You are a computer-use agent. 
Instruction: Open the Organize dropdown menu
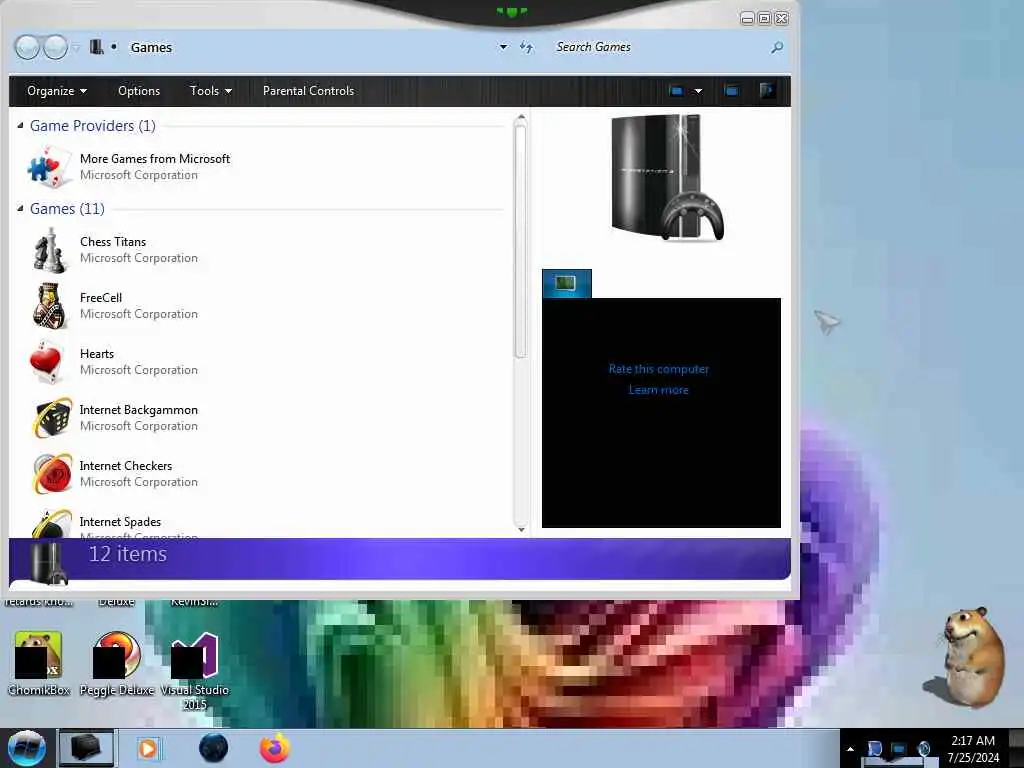point(57,91)
